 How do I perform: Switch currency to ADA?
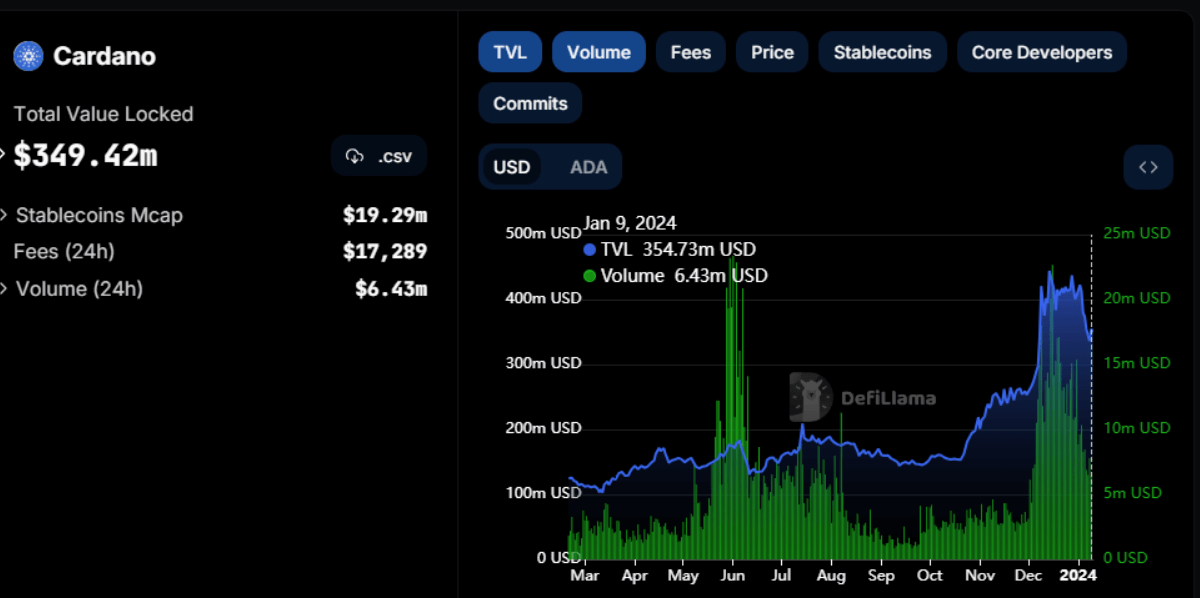(x=589, y=167)
